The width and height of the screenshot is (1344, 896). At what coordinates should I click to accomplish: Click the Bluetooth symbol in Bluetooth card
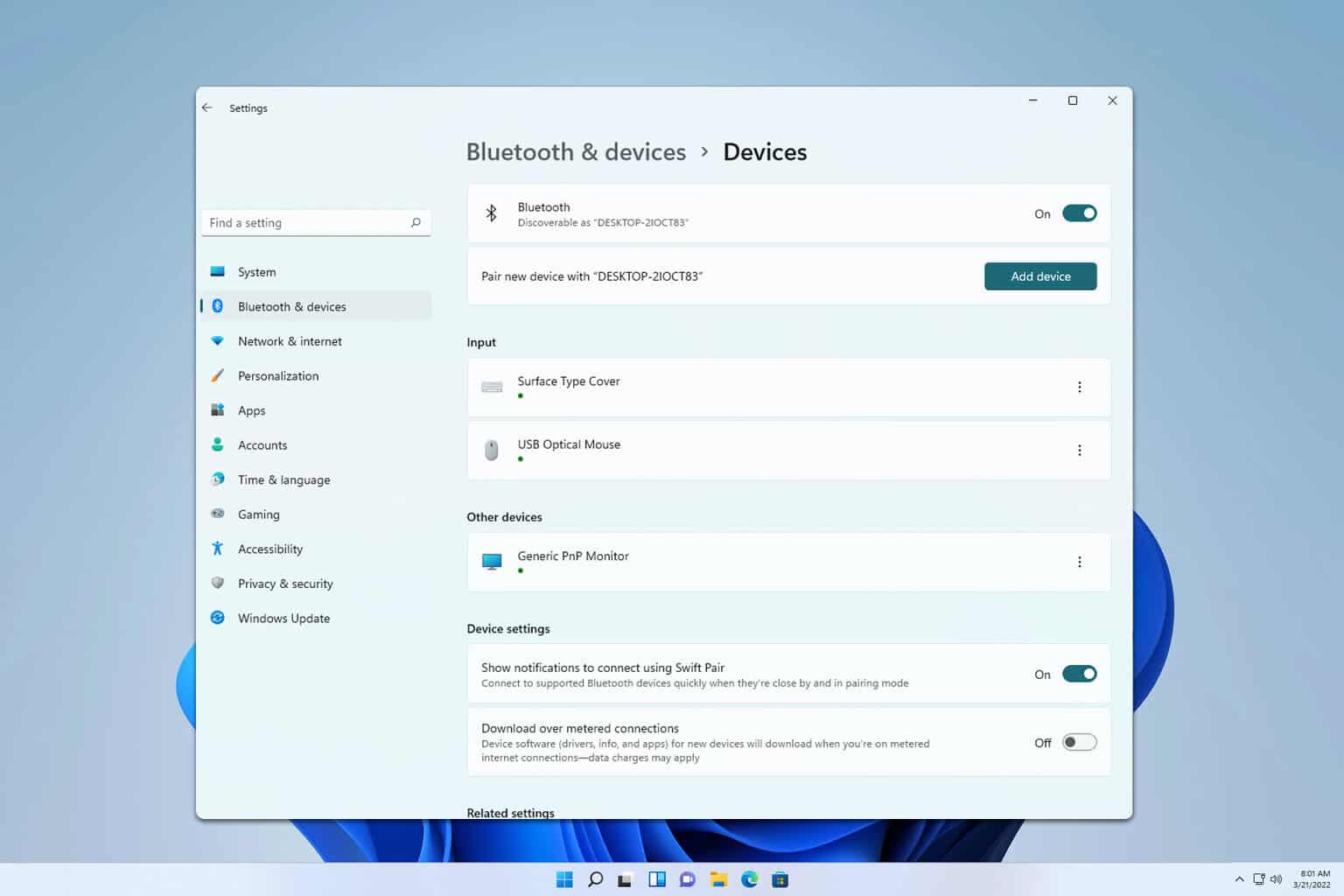point(492,213)
